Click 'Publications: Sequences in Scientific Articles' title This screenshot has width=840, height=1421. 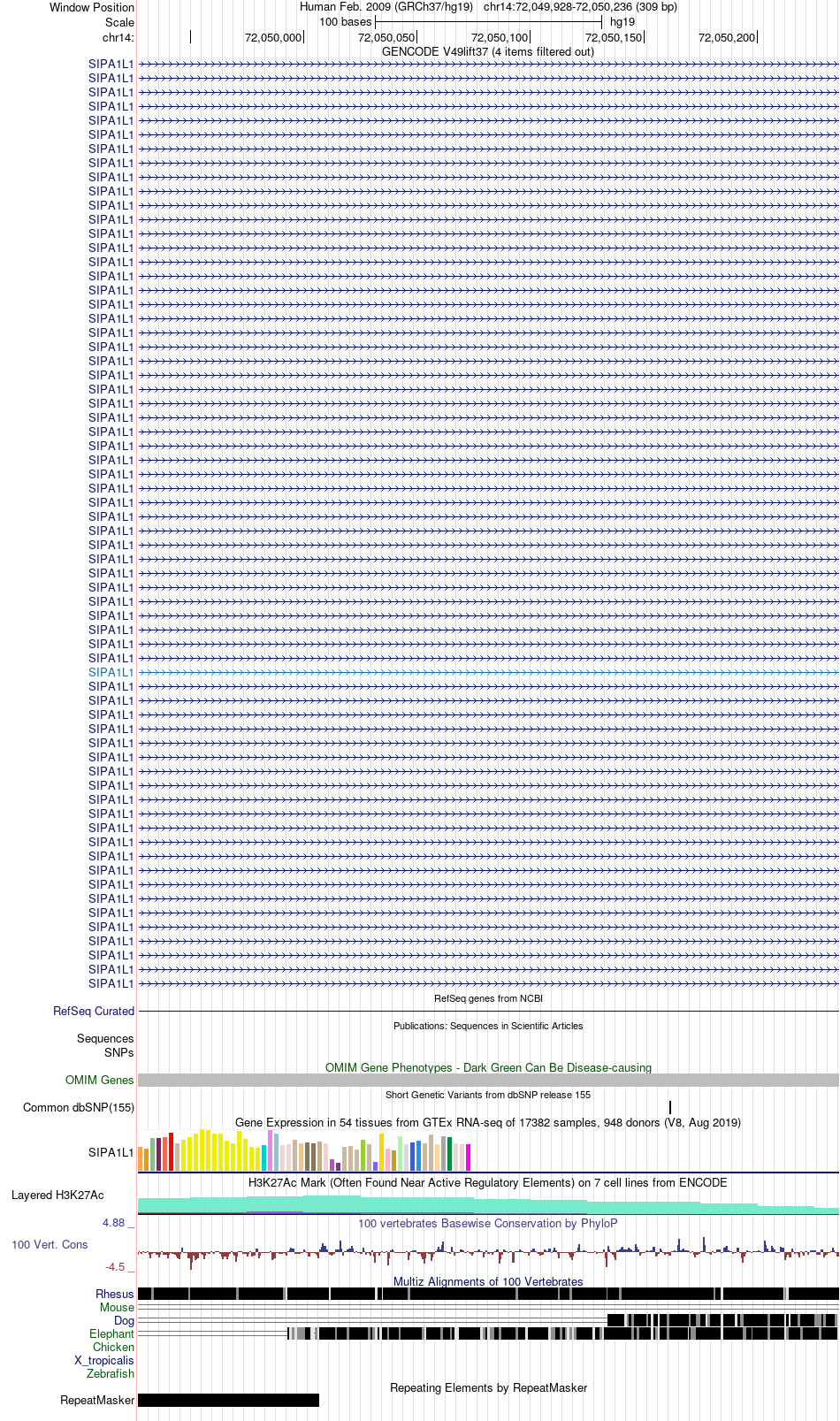pyautogui.click(x=488, y=1026)
